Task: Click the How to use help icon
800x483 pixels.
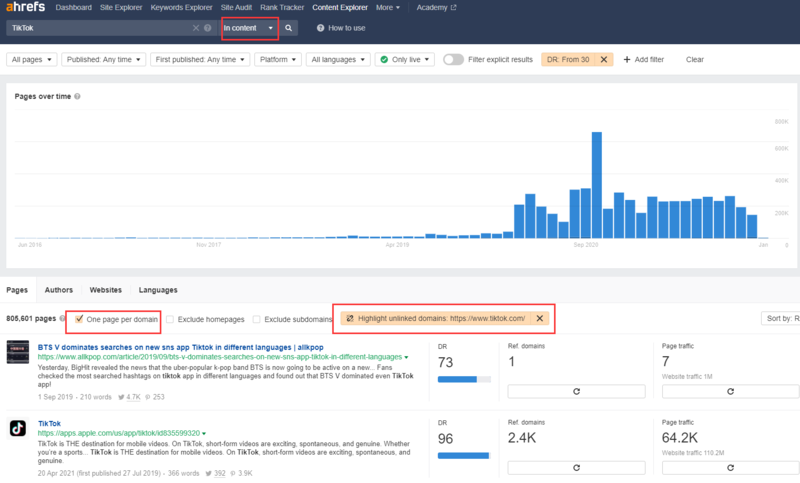Action: tap(320, 28)
